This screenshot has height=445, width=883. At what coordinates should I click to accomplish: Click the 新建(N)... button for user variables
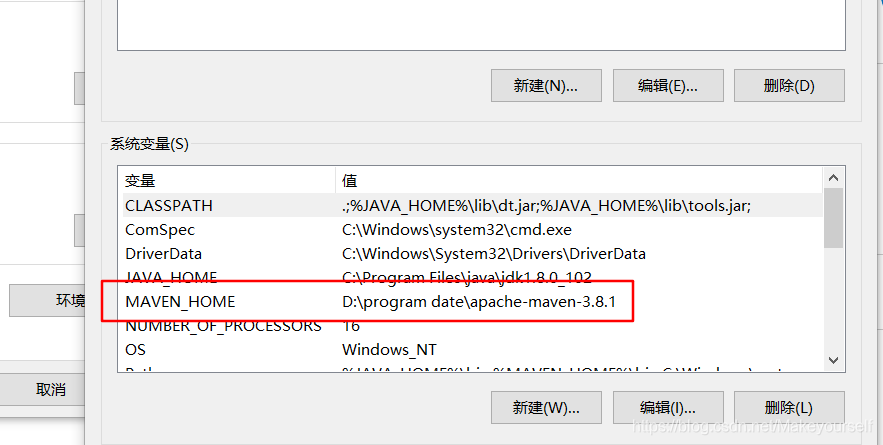(x=546, y=86)
